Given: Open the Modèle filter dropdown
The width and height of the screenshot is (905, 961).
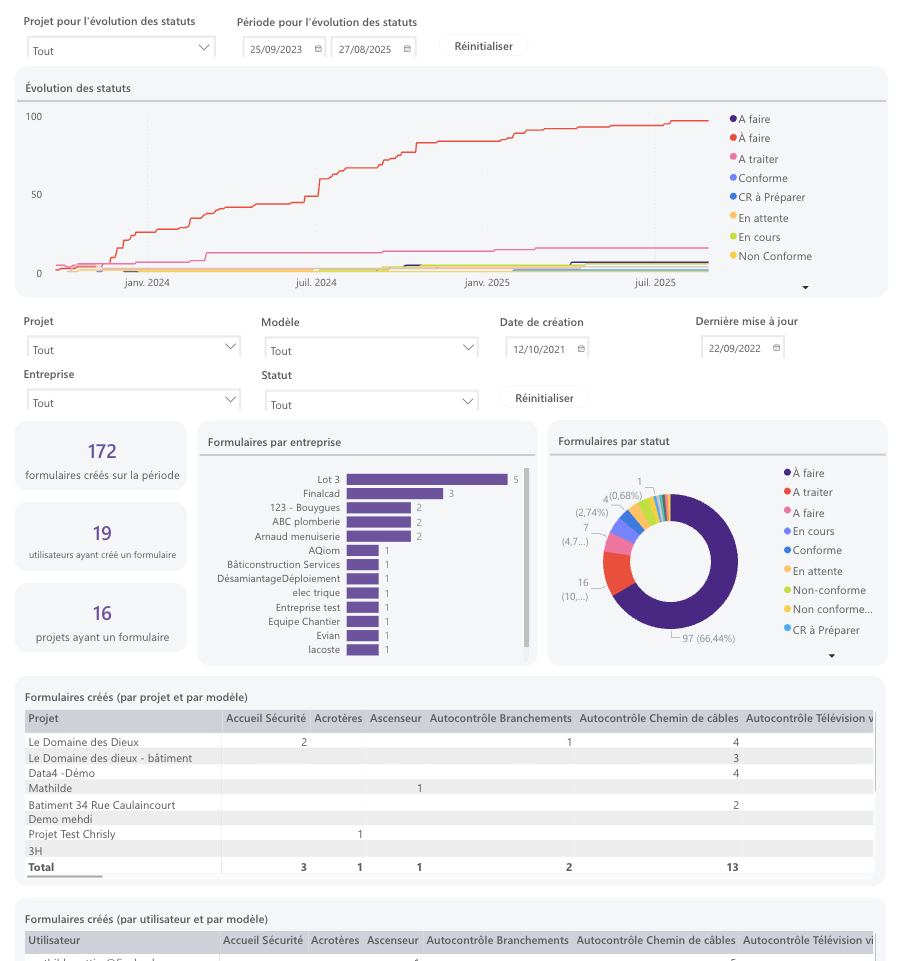Looking at the screenshot, I should click(371, 348).
